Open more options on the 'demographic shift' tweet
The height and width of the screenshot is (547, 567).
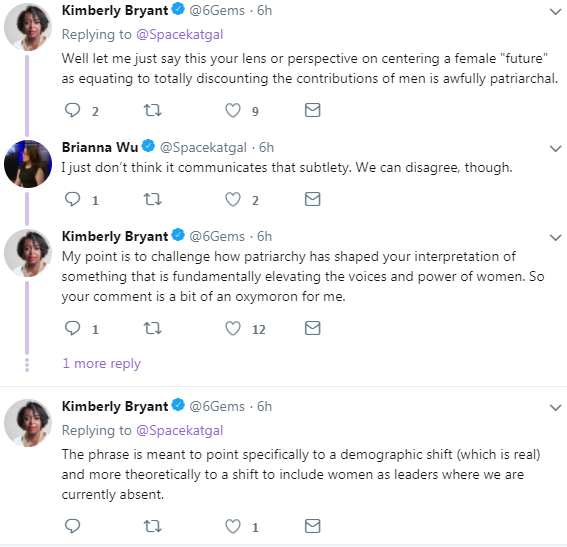(555, 407)
